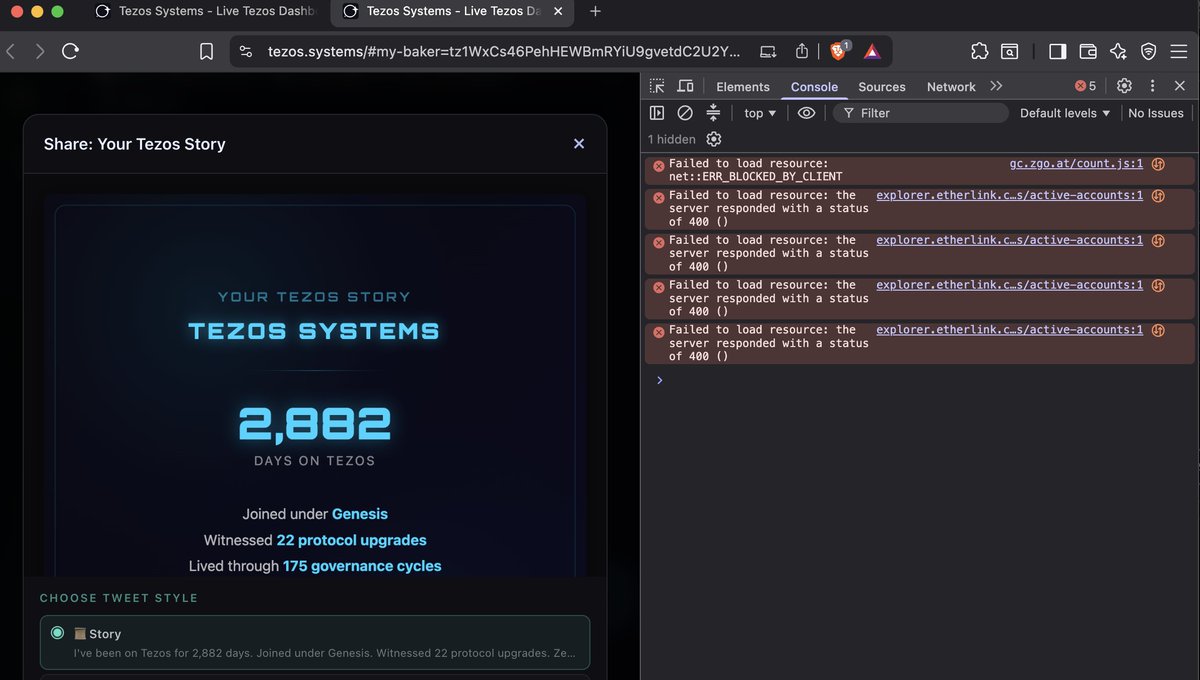
Task: Click the console Filter input field
Action: pyautogui.click(x=920, y=113)
